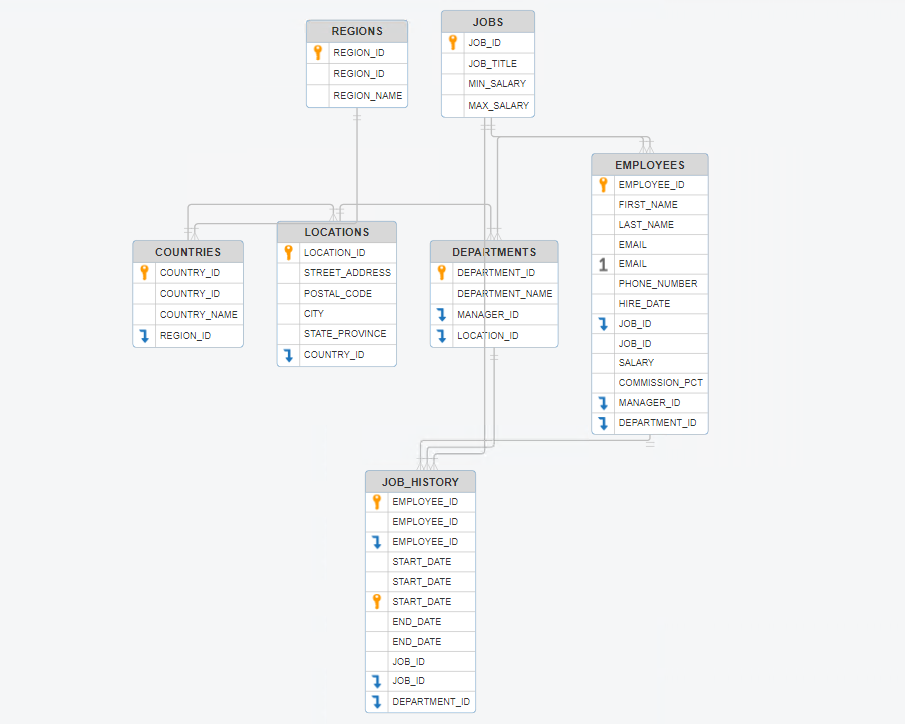905x724 pixels.
Task: Click the primary key icon beside EMPLOYEE_ID in JOB_HISTORY
Action: (x=376, y=501)
